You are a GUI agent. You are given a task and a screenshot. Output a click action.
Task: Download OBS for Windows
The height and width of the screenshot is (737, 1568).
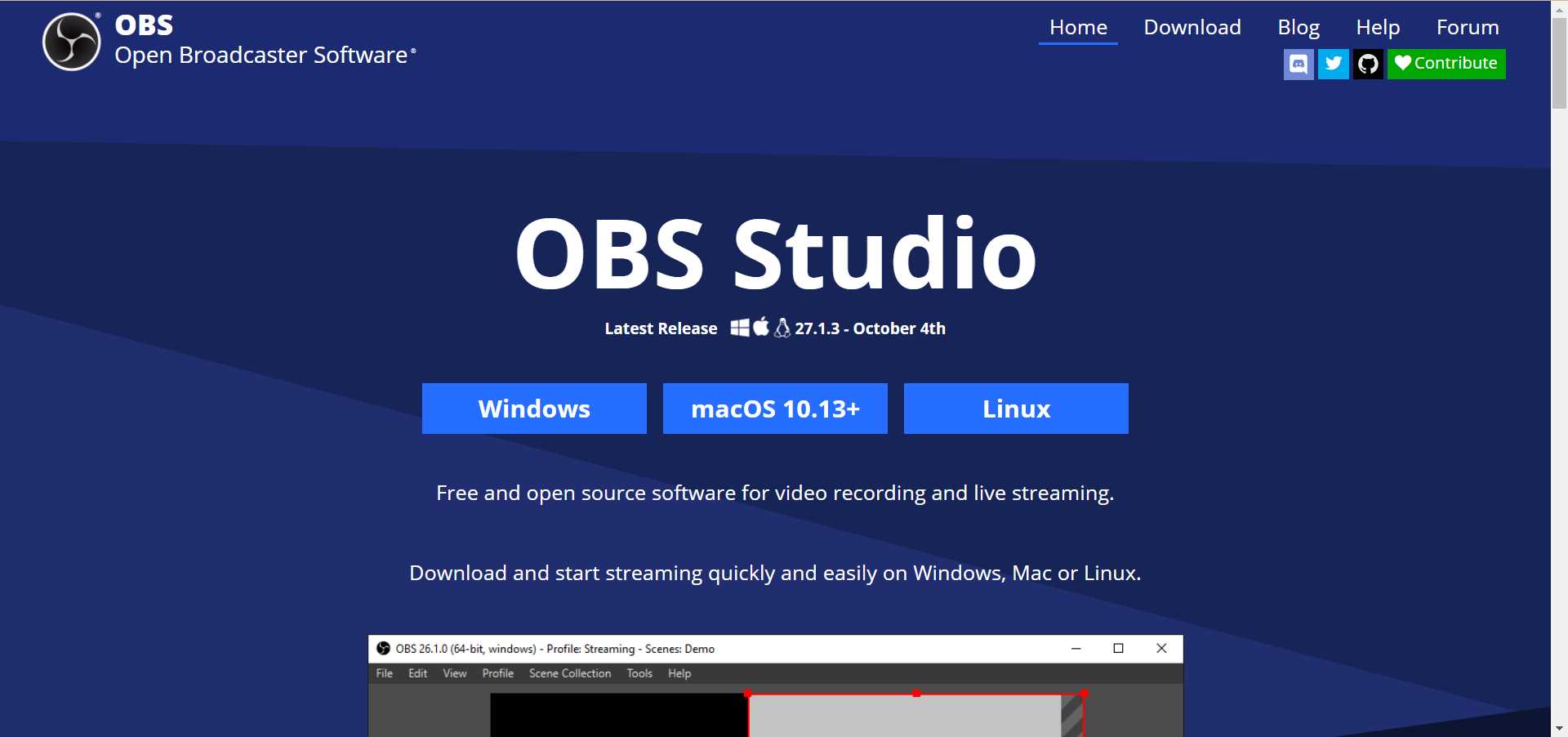click(534, 409)
